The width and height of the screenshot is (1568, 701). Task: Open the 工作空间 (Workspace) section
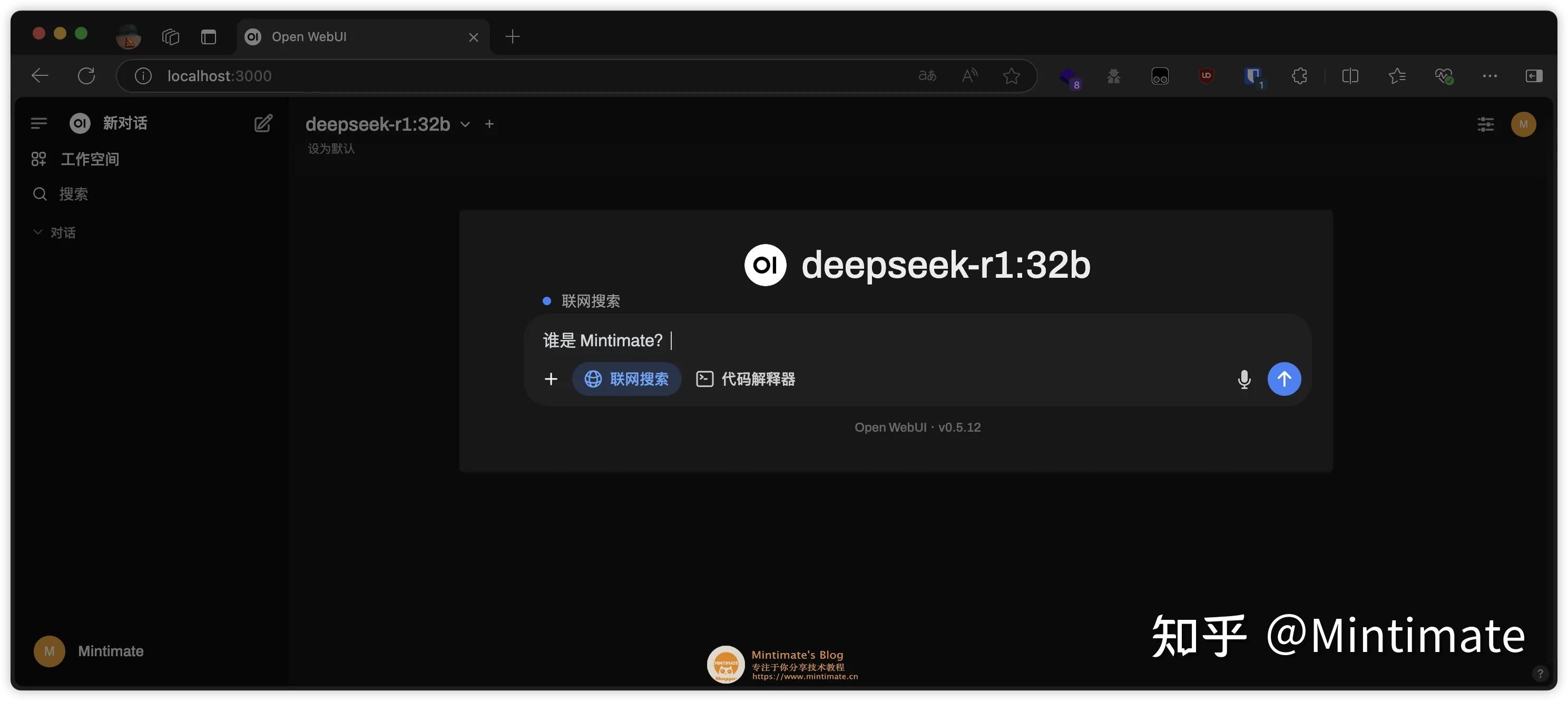[90, 158]
